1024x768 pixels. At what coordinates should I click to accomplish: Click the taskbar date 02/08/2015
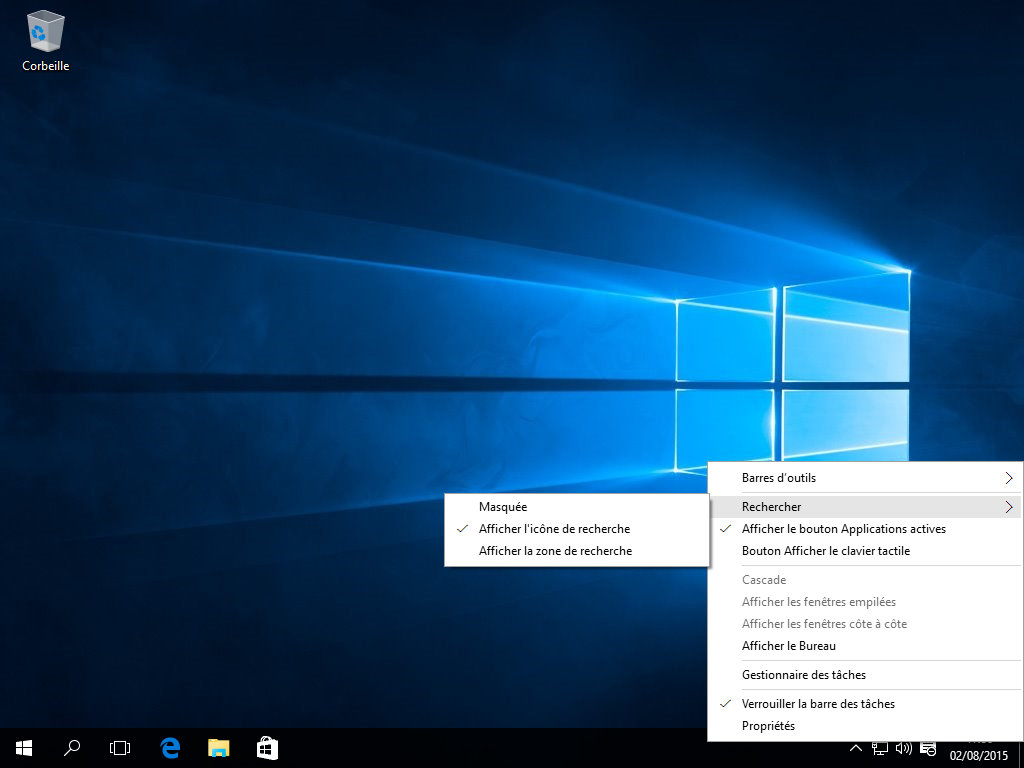pyautogui.click(x=978, y=755)
